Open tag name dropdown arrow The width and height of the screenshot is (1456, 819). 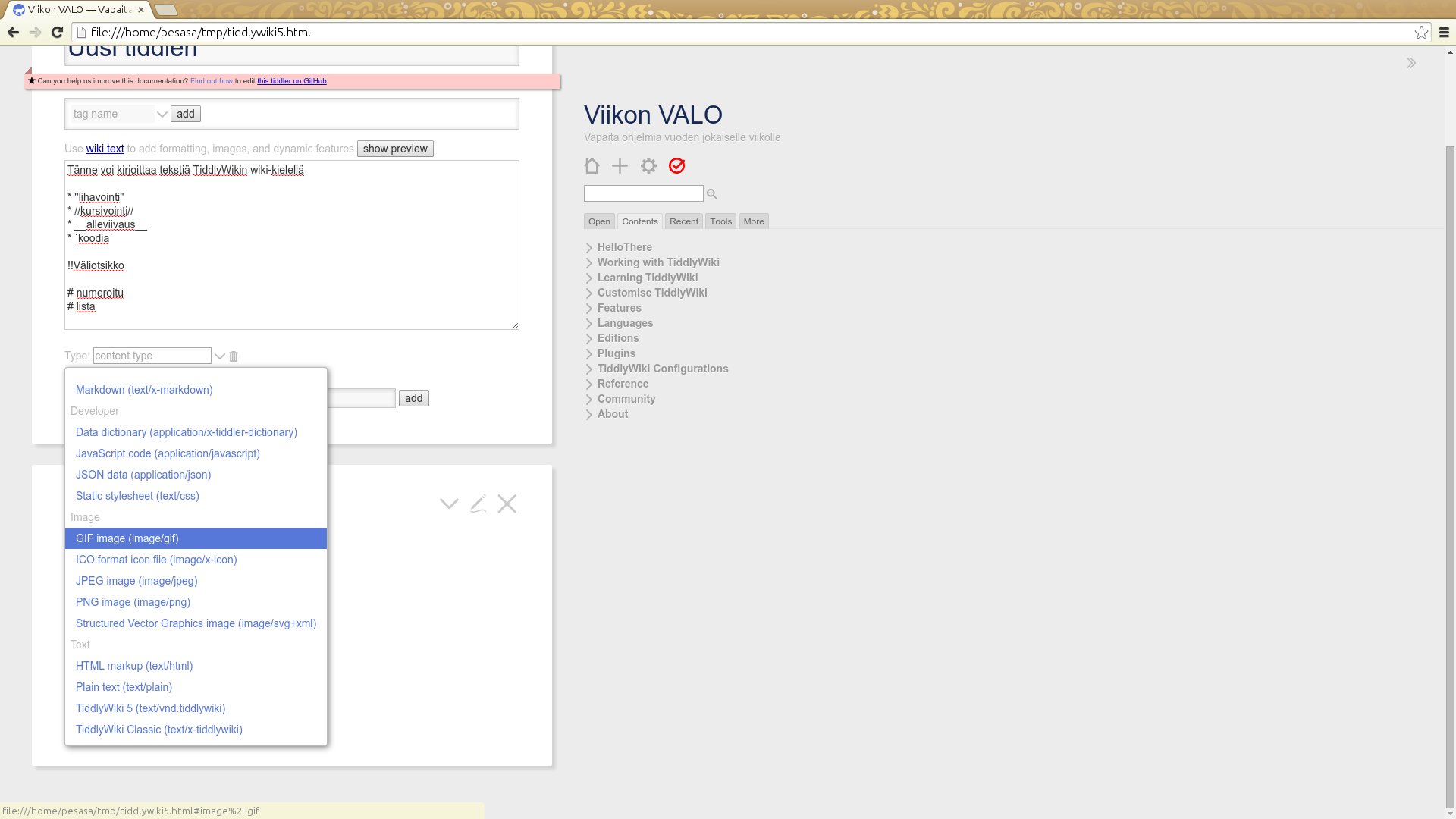[x=162, y=114]
